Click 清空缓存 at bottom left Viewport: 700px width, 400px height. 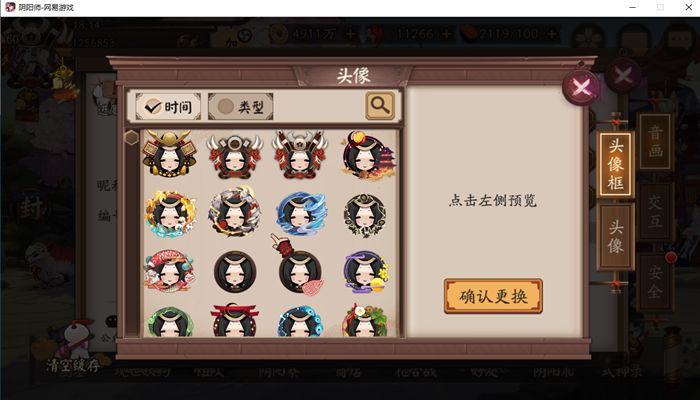(x=73, y=366)
